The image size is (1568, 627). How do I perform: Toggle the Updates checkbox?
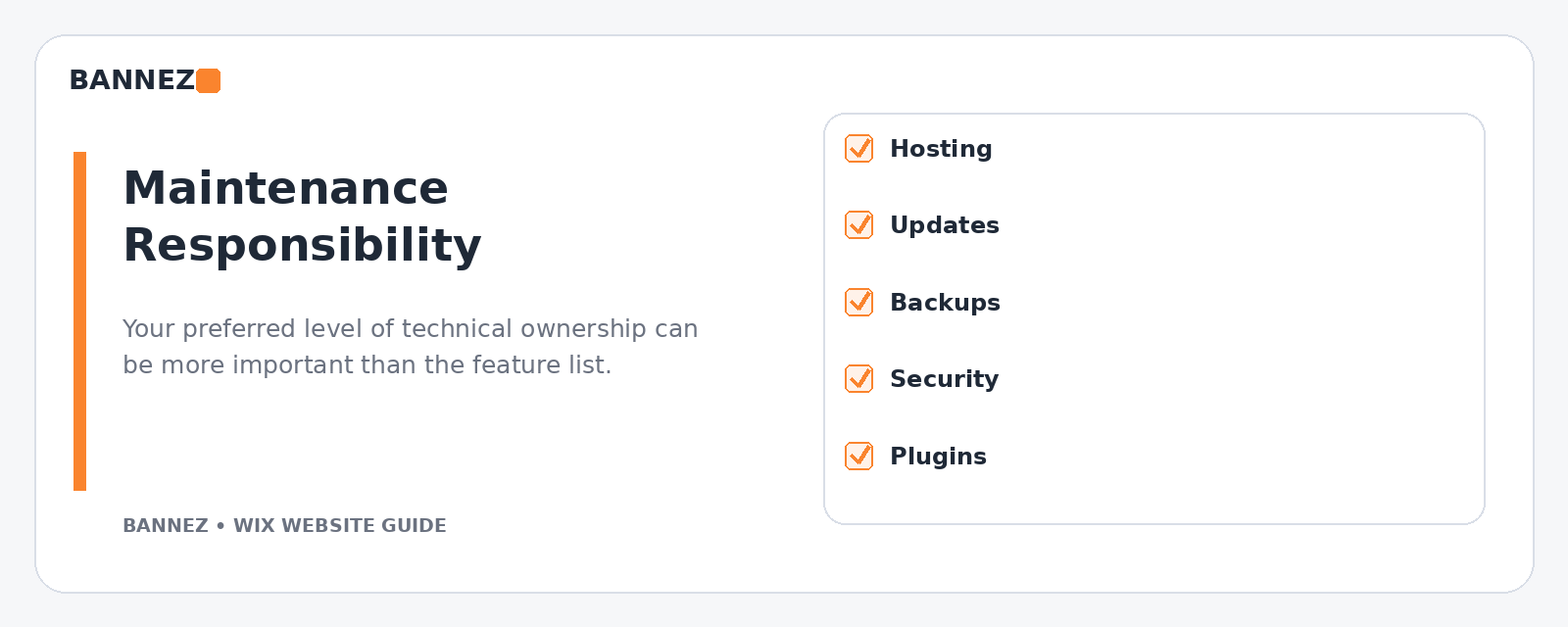(859, 225)
